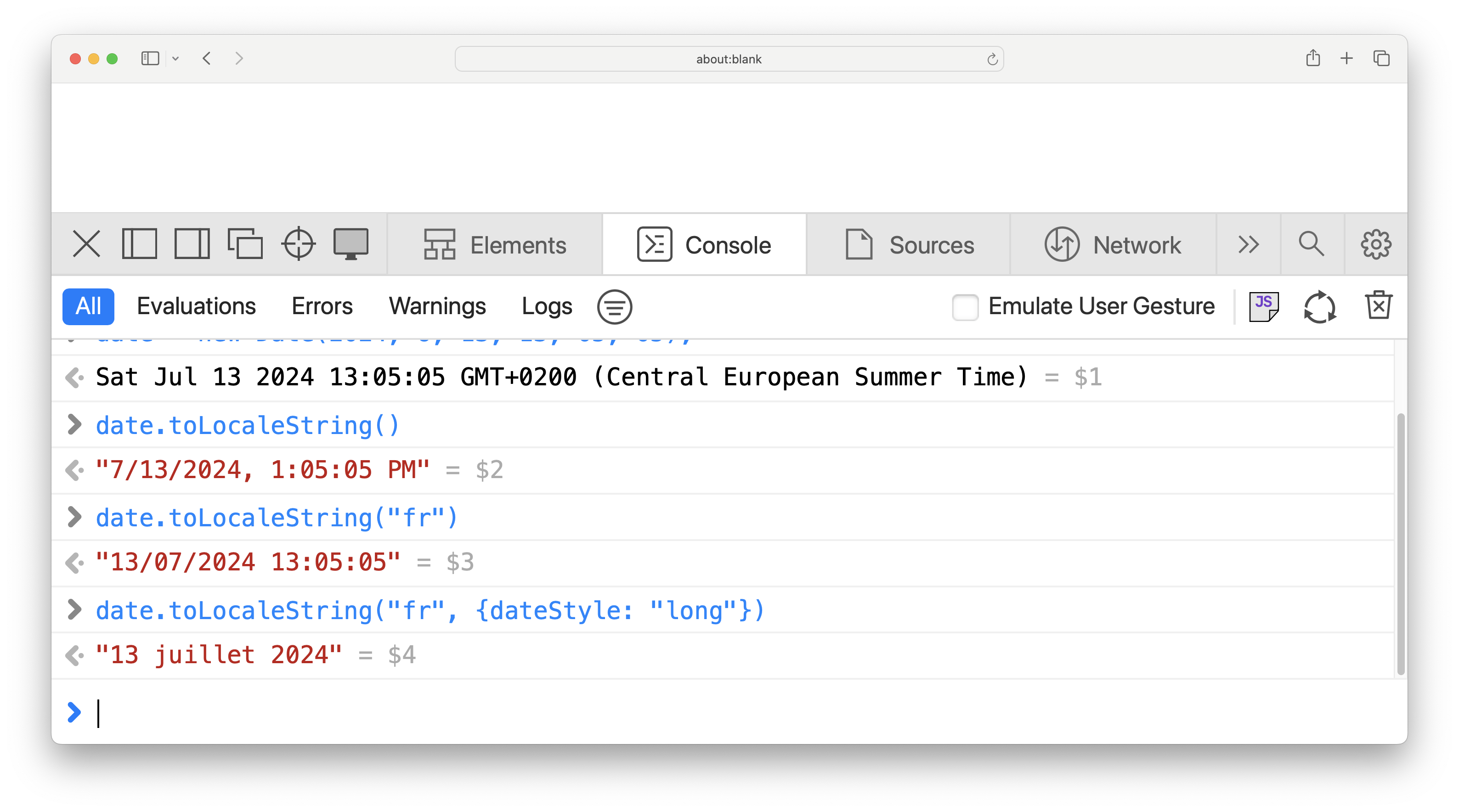
Task: Open device settings monitor icon
Action: [x=351, y=245]
